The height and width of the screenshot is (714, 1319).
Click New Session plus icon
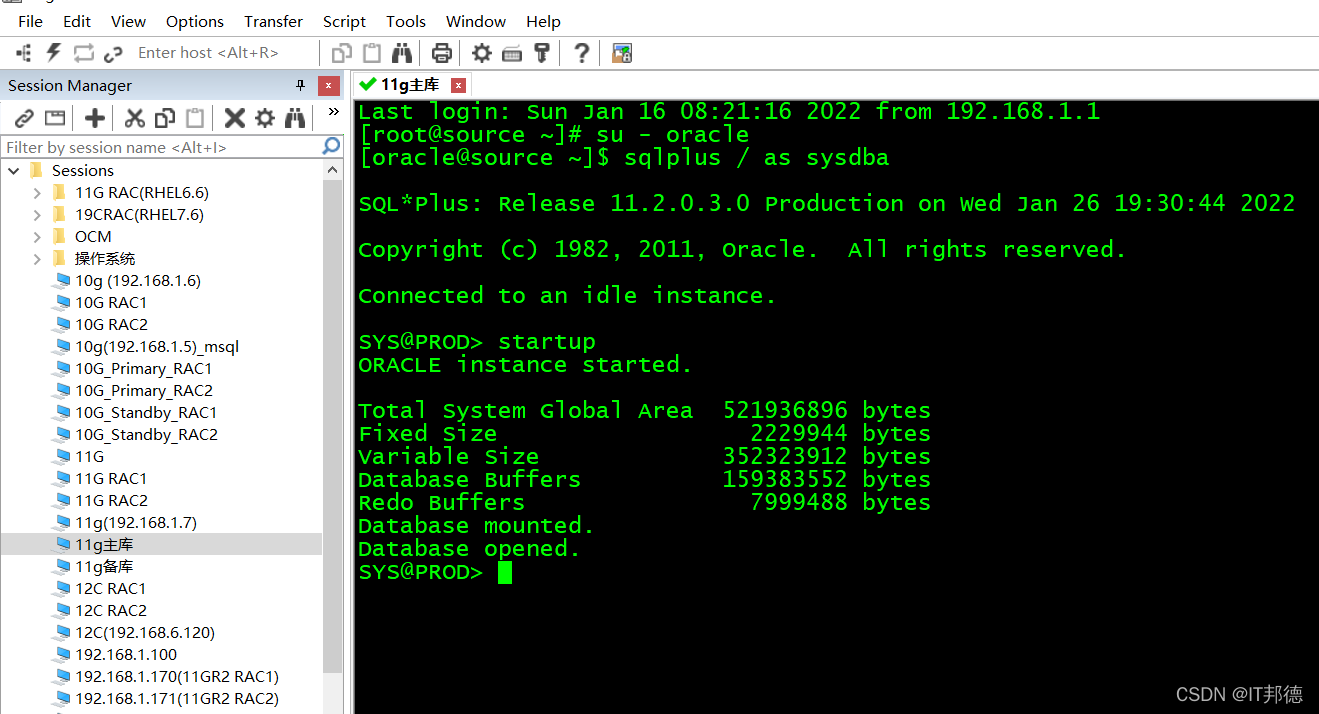pos(95,119)
